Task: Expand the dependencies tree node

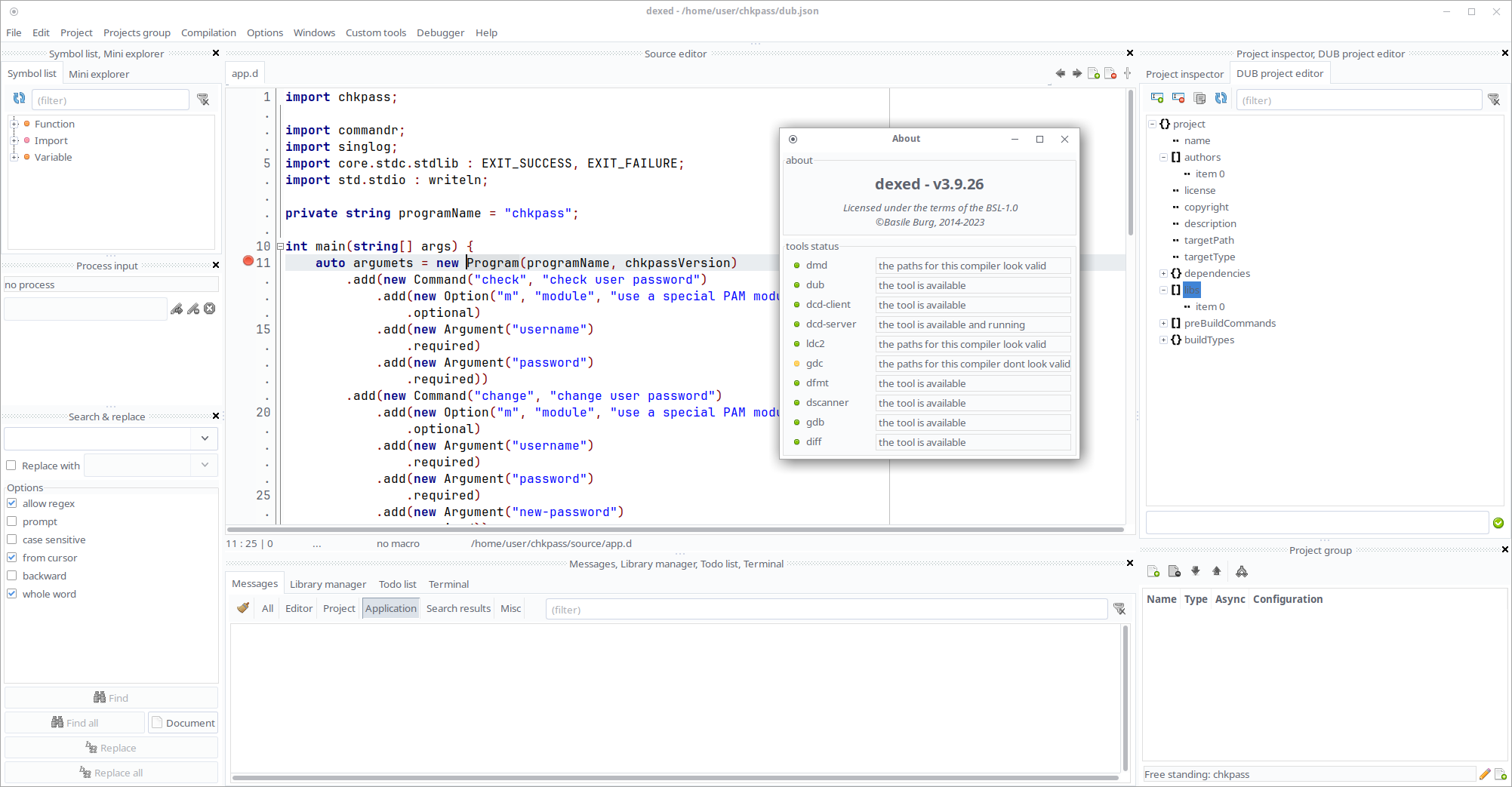Action: [1163, 273]
